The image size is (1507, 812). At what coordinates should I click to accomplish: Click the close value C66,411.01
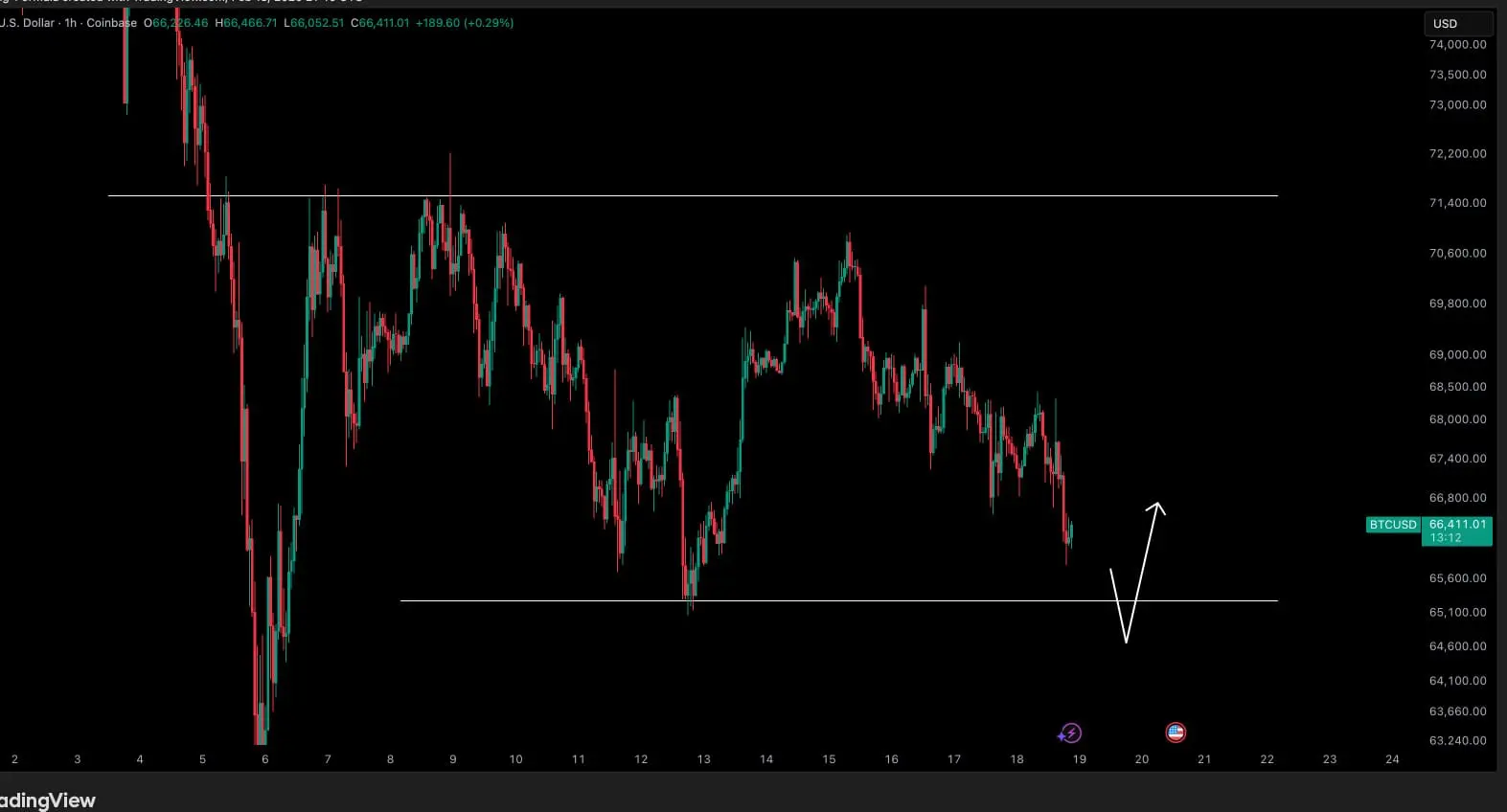pyautogui.click(x=380, y=23)
